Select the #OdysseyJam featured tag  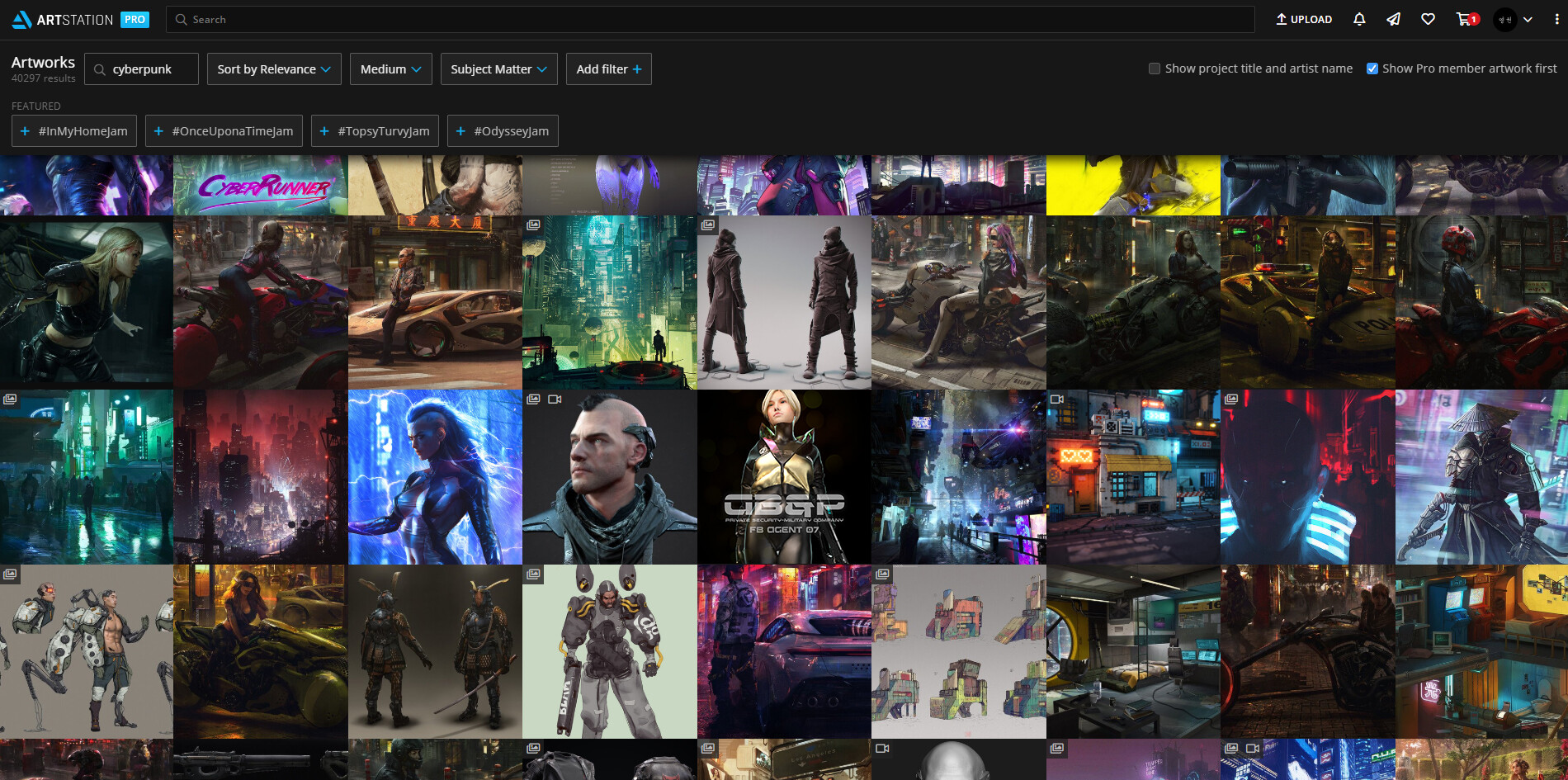tap(503, 130)
